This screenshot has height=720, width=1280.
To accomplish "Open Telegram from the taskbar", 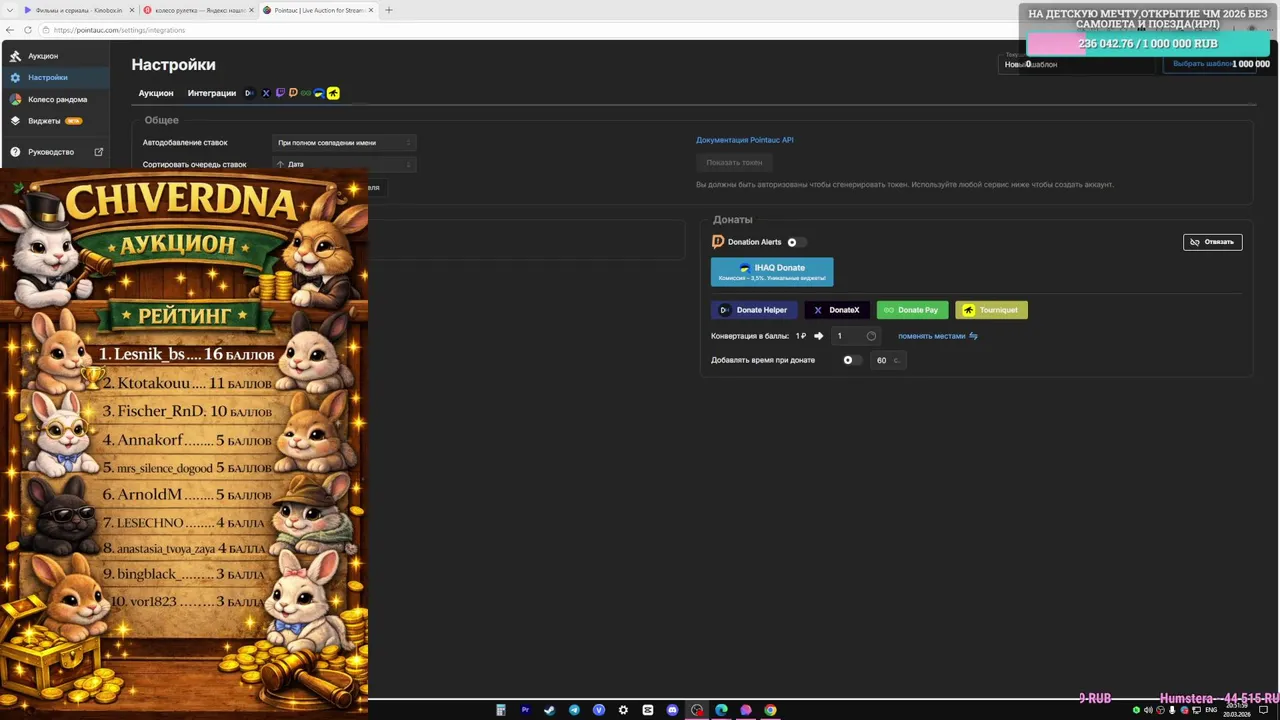I will coord(574,710).
